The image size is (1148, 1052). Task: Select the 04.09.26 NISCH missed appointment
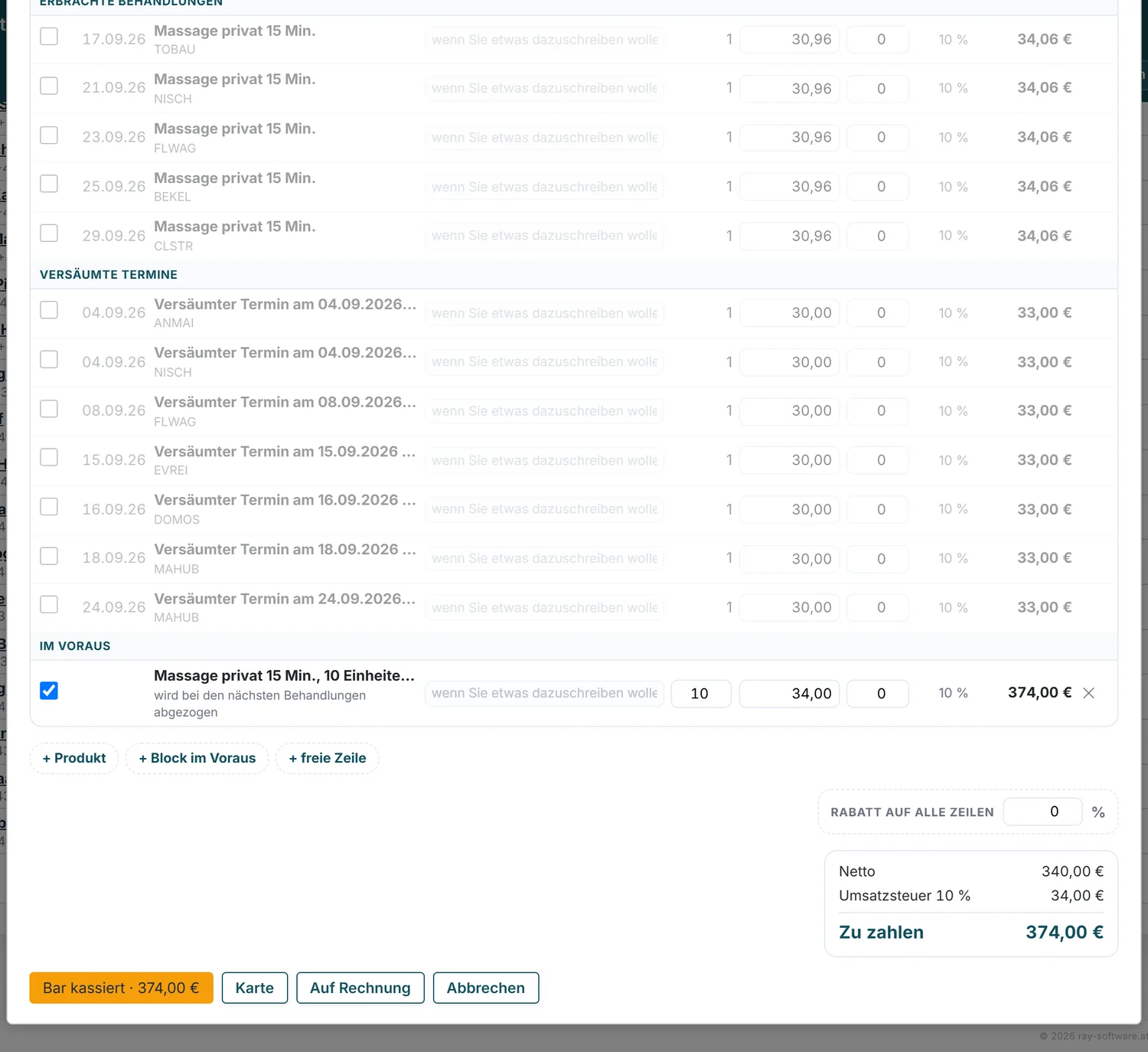pyautogui.click(x=49, y=359)
